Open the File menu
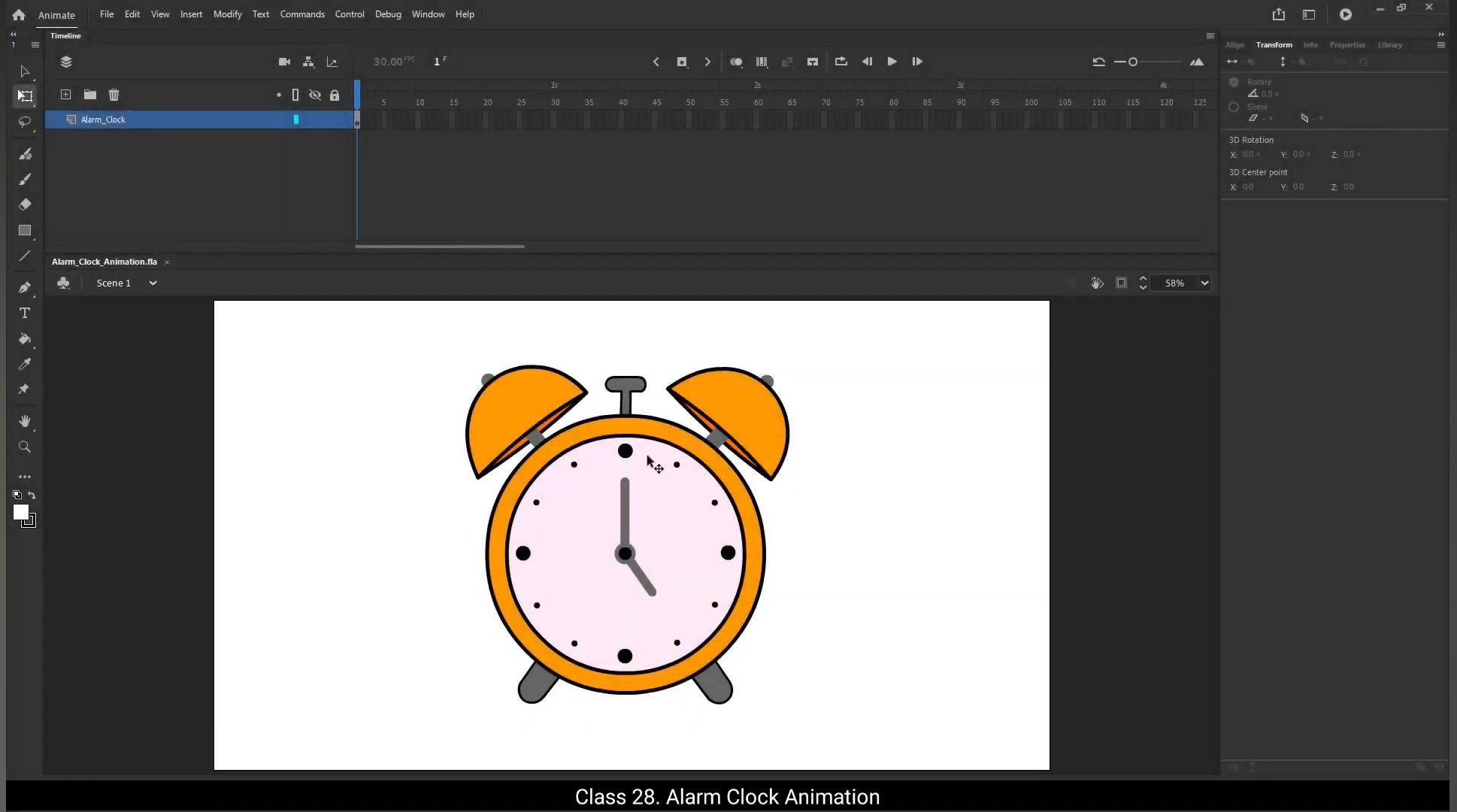This screenshot has width=1457, height=812. click(107, 14)
